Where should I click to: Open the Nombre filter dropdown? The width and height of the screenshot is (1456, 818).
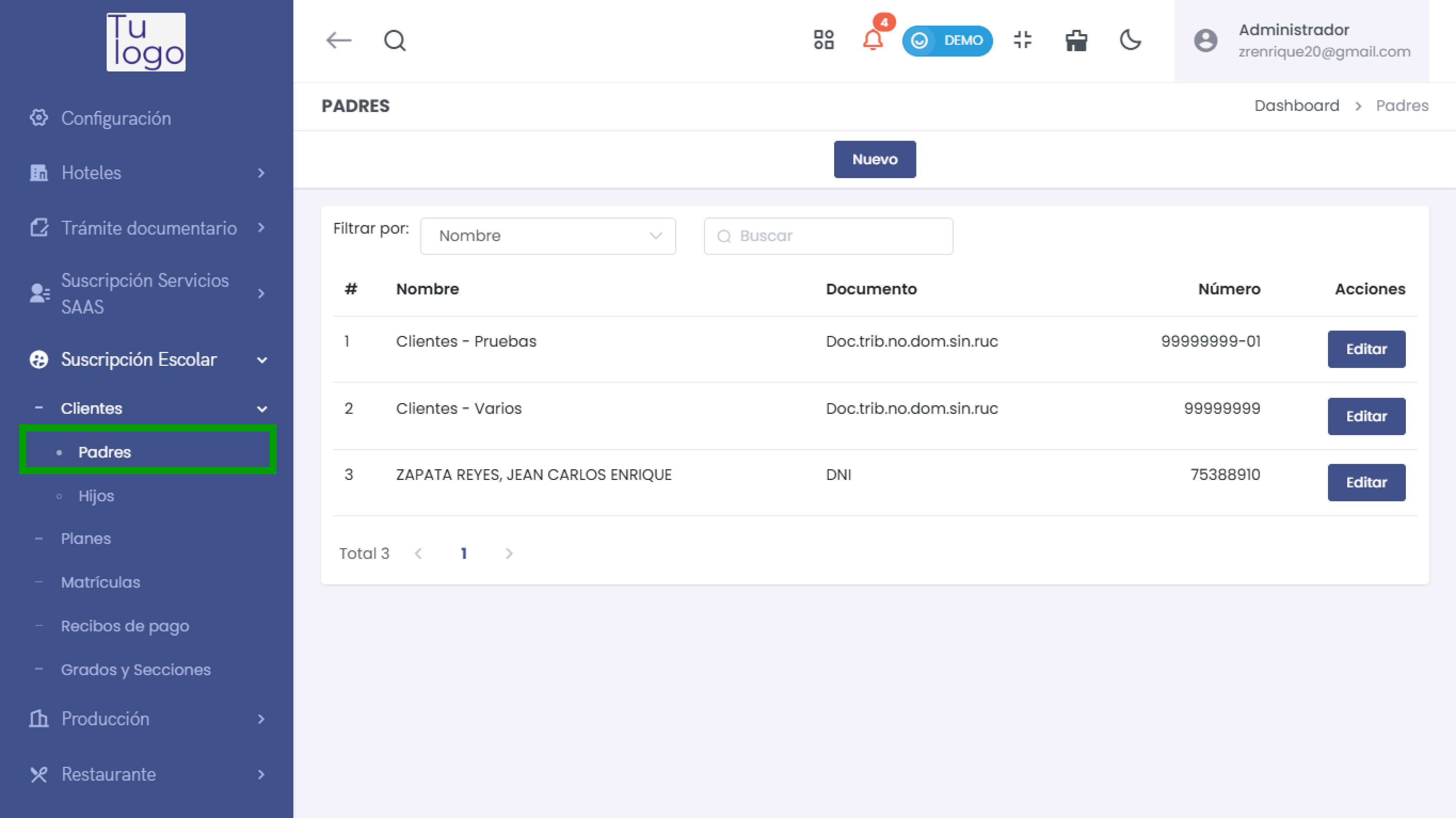pyautogui.click(x=547, y=236)
